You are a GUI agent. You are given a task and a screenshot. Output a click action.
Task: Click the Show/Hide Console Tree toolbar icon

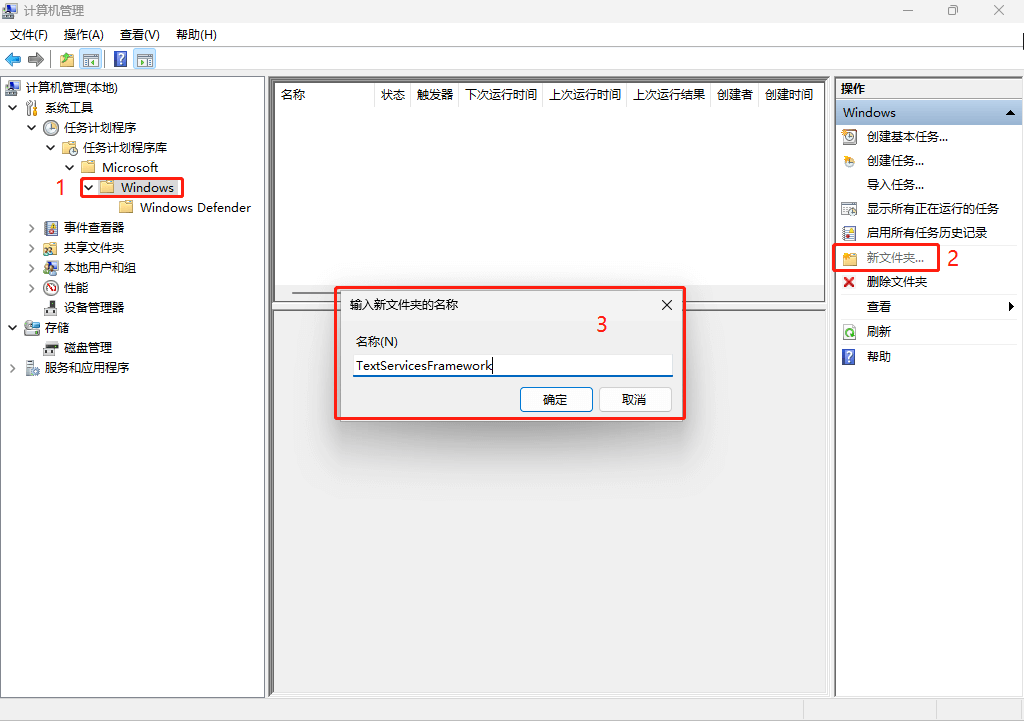90,58
